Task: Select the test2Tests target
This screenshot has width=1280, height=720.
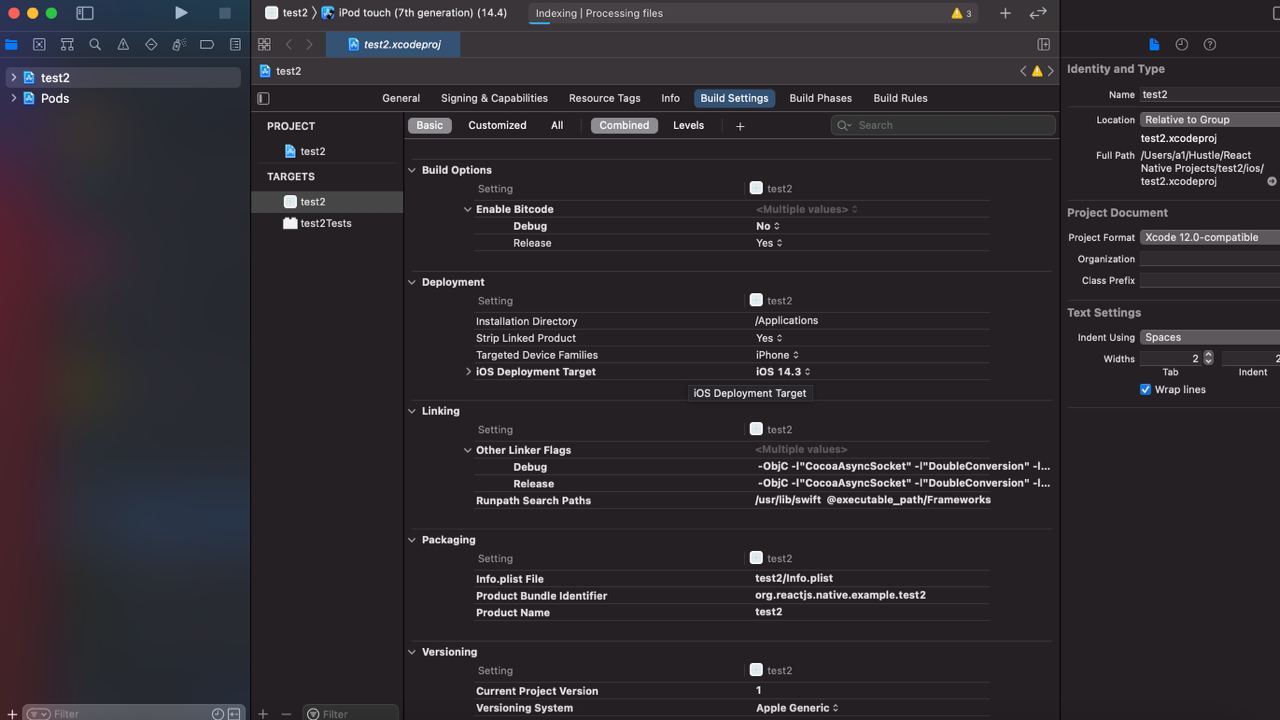Action: 327,223
